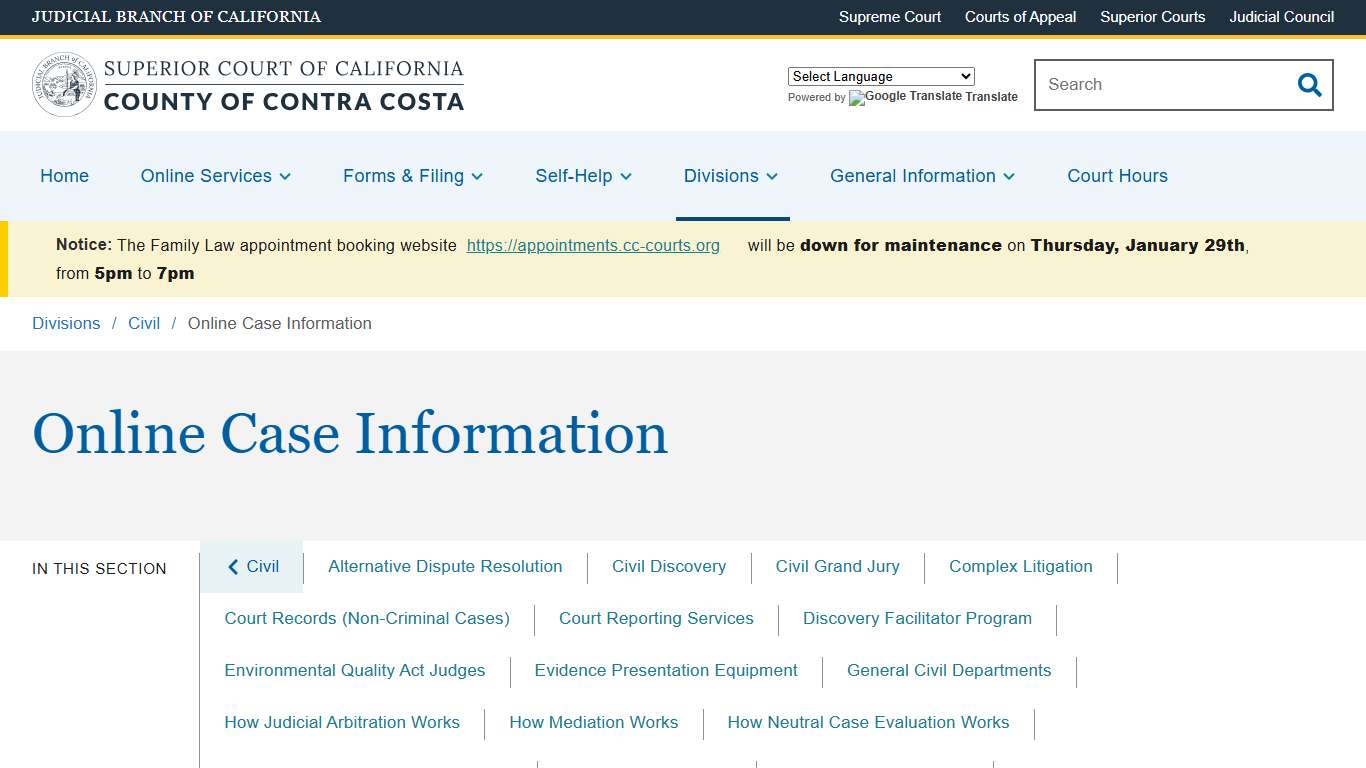Open How Mediation Works page
The width and height of the screenshot is (1366, 768).
tap(593, 722)
